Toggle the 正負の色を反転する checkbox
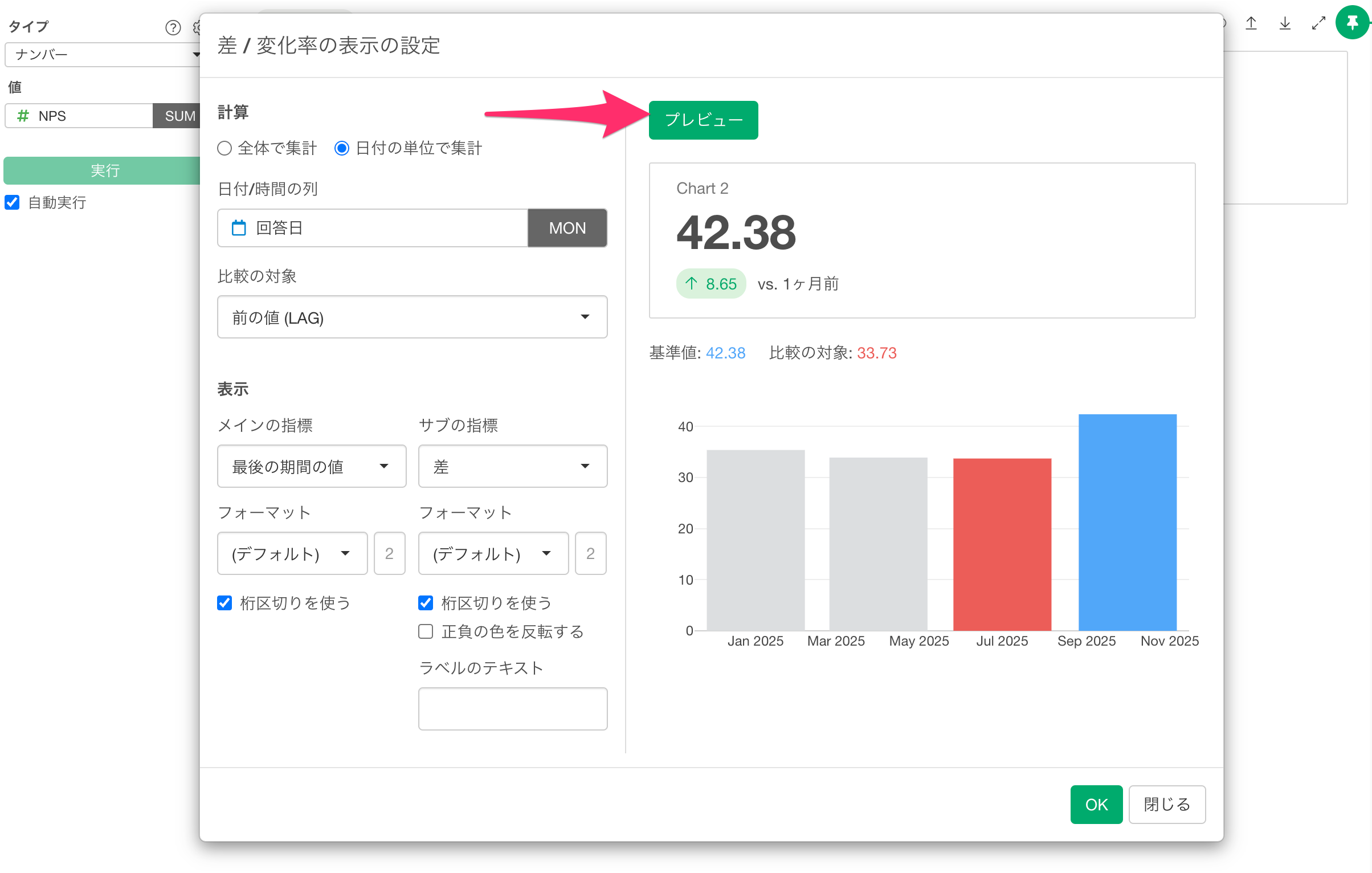 click(426, 631)
